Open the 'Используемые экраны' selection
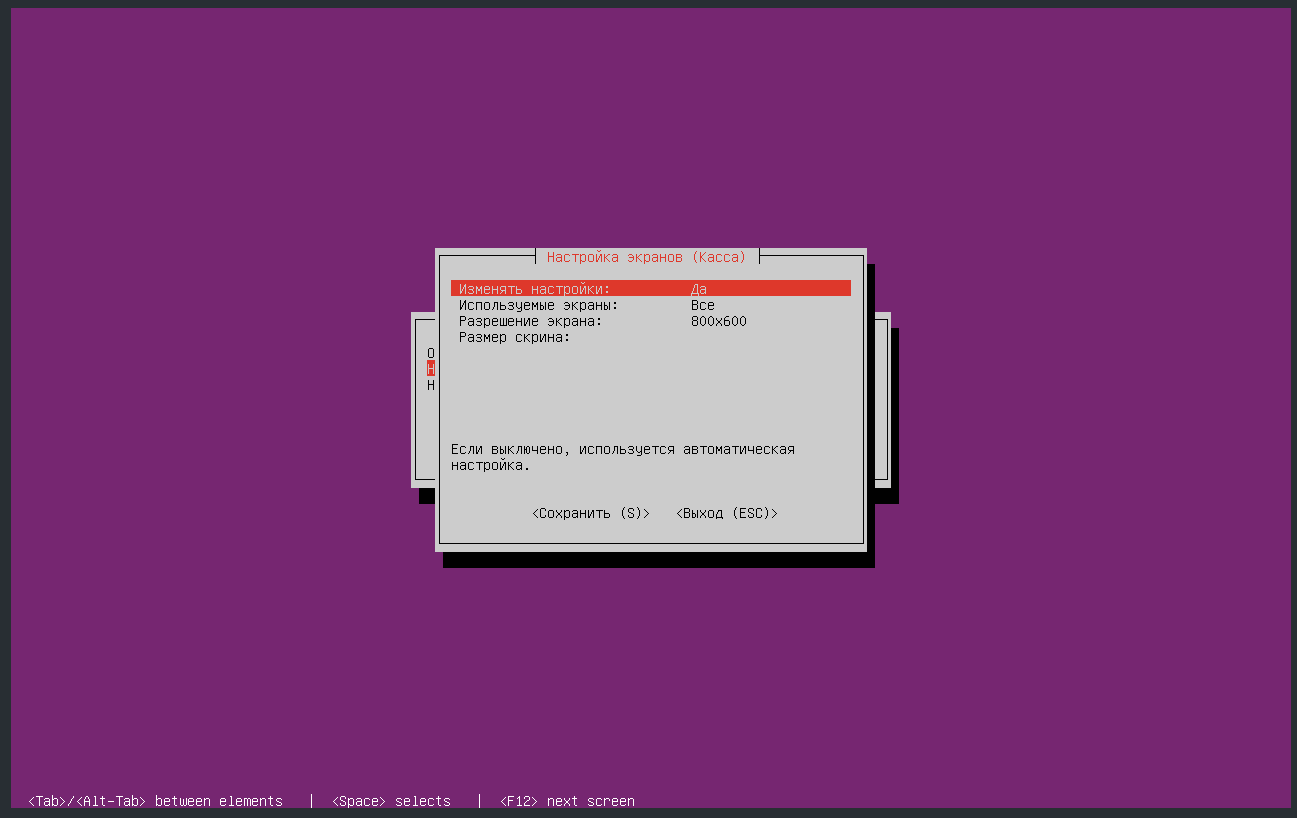 pos(538,305)
